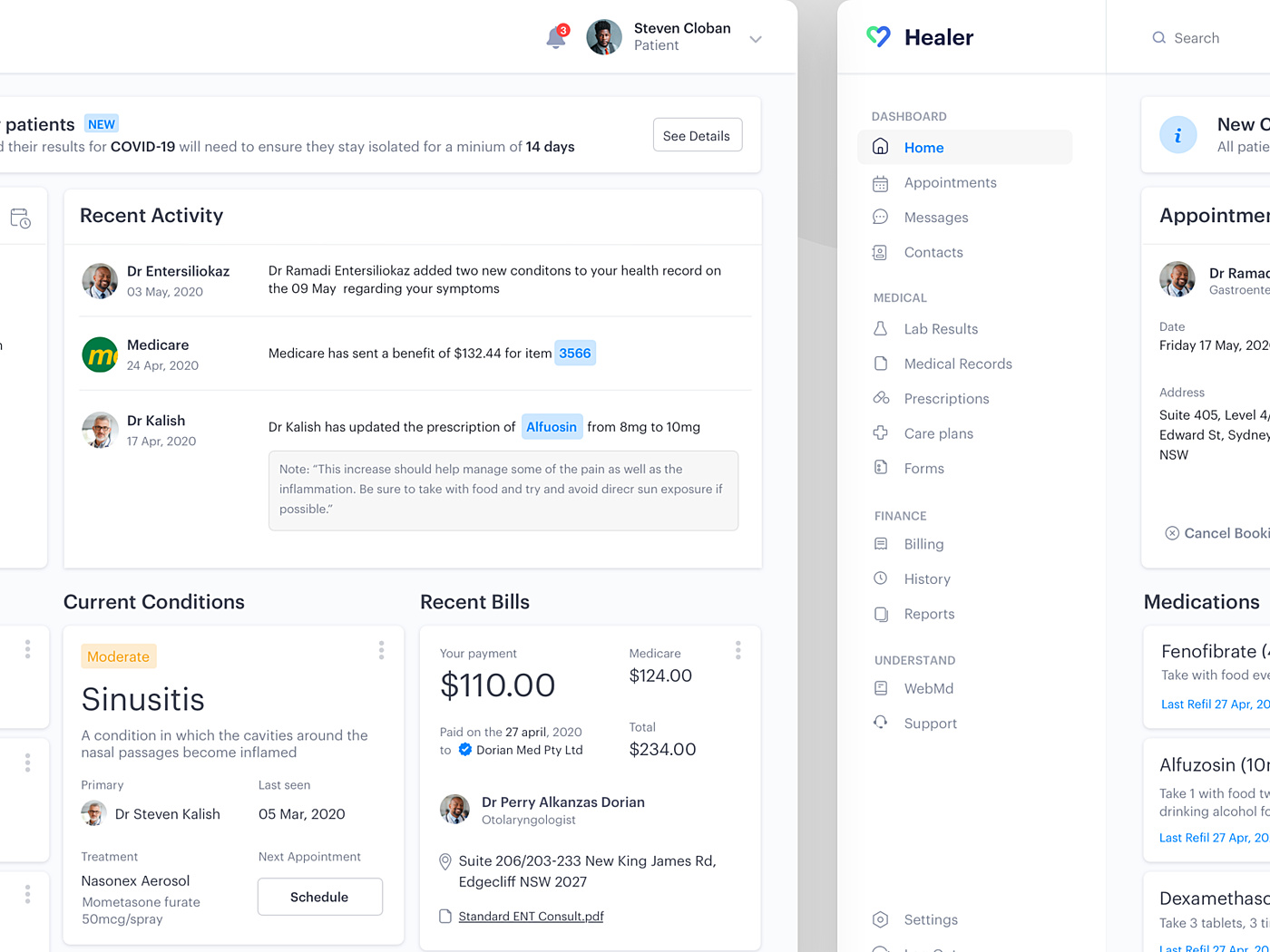The width and height of the screenshot is (1270, 952).
Task: Open the Standard ENT Consult.pdf link
Action: tap(531, 917)
